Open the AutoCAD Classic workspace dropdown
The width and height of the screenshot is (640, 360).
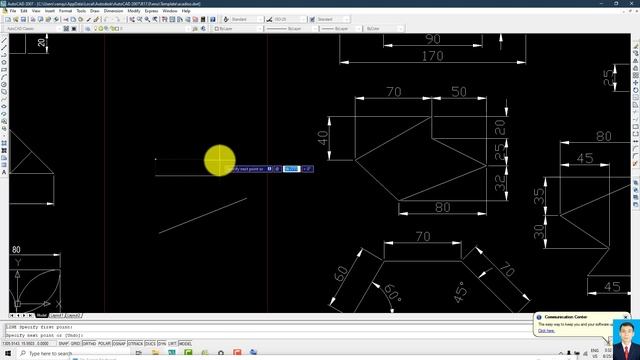click(x=33, y=29)
